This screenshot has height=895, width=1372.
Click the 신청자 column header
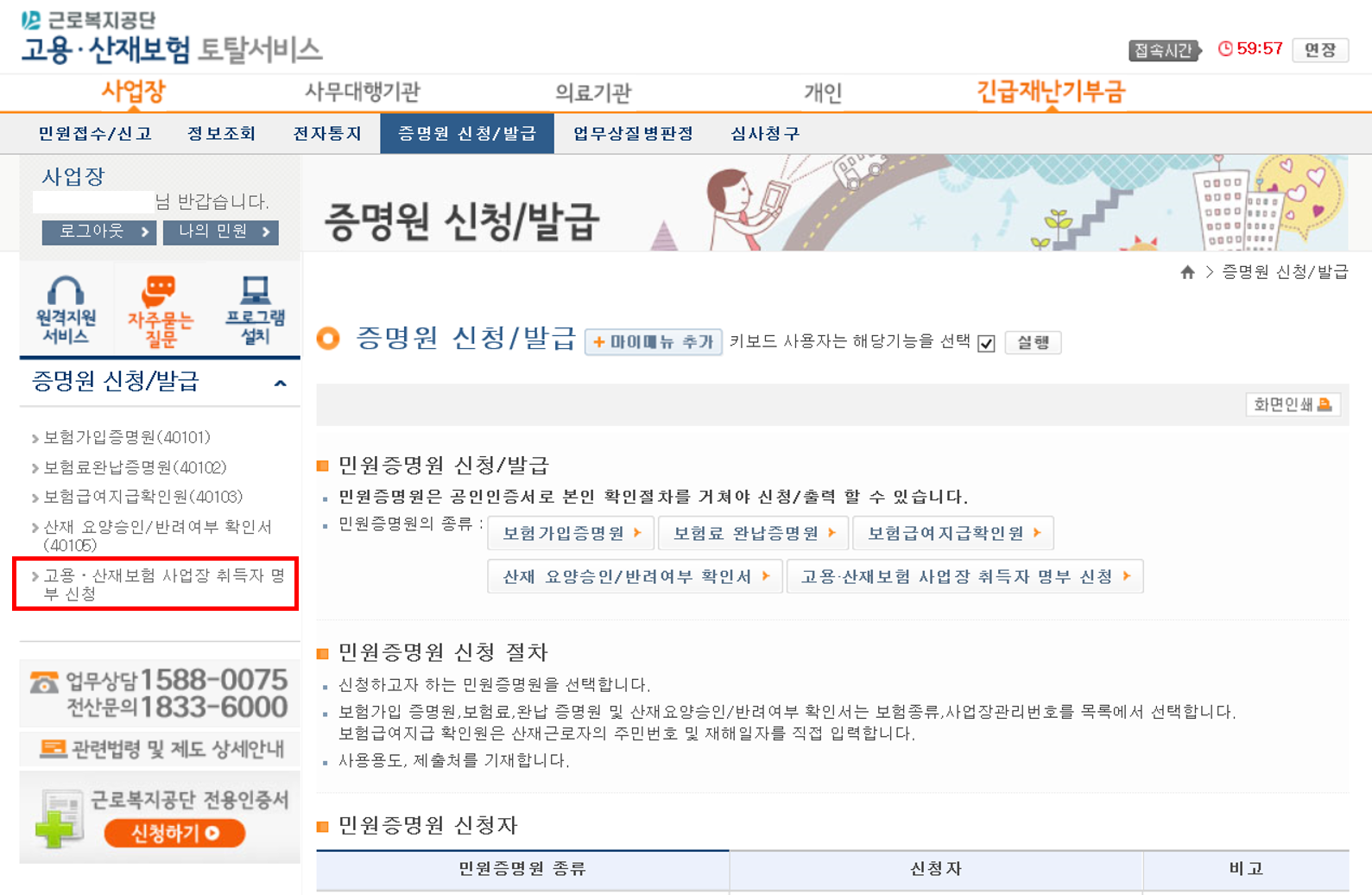(x=936, y=869)
